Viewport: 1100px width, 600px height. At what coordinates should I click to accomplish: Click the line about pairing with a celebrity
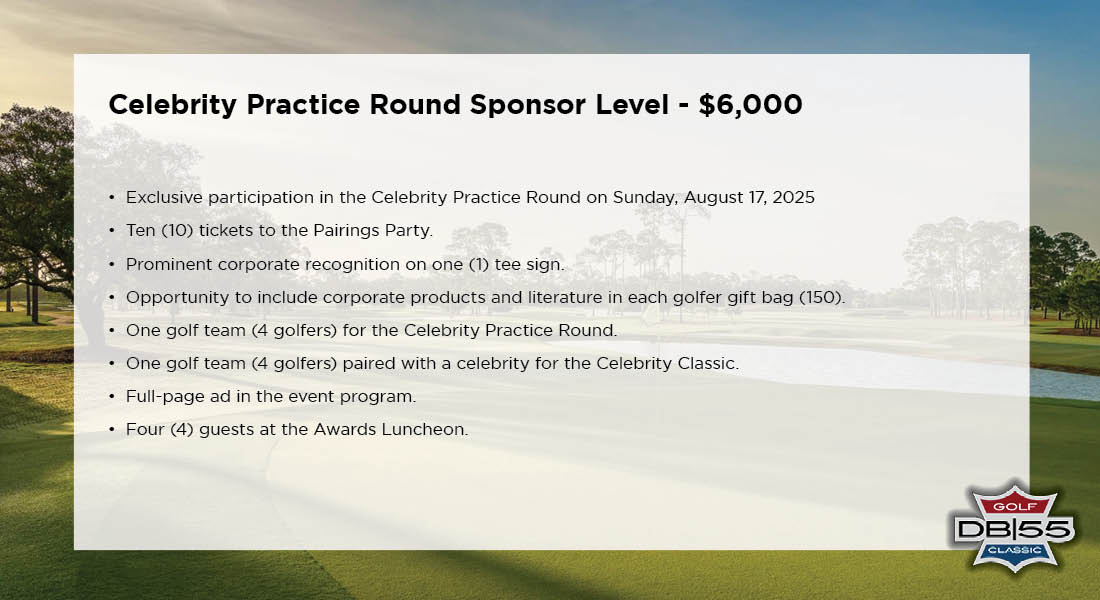432,364
